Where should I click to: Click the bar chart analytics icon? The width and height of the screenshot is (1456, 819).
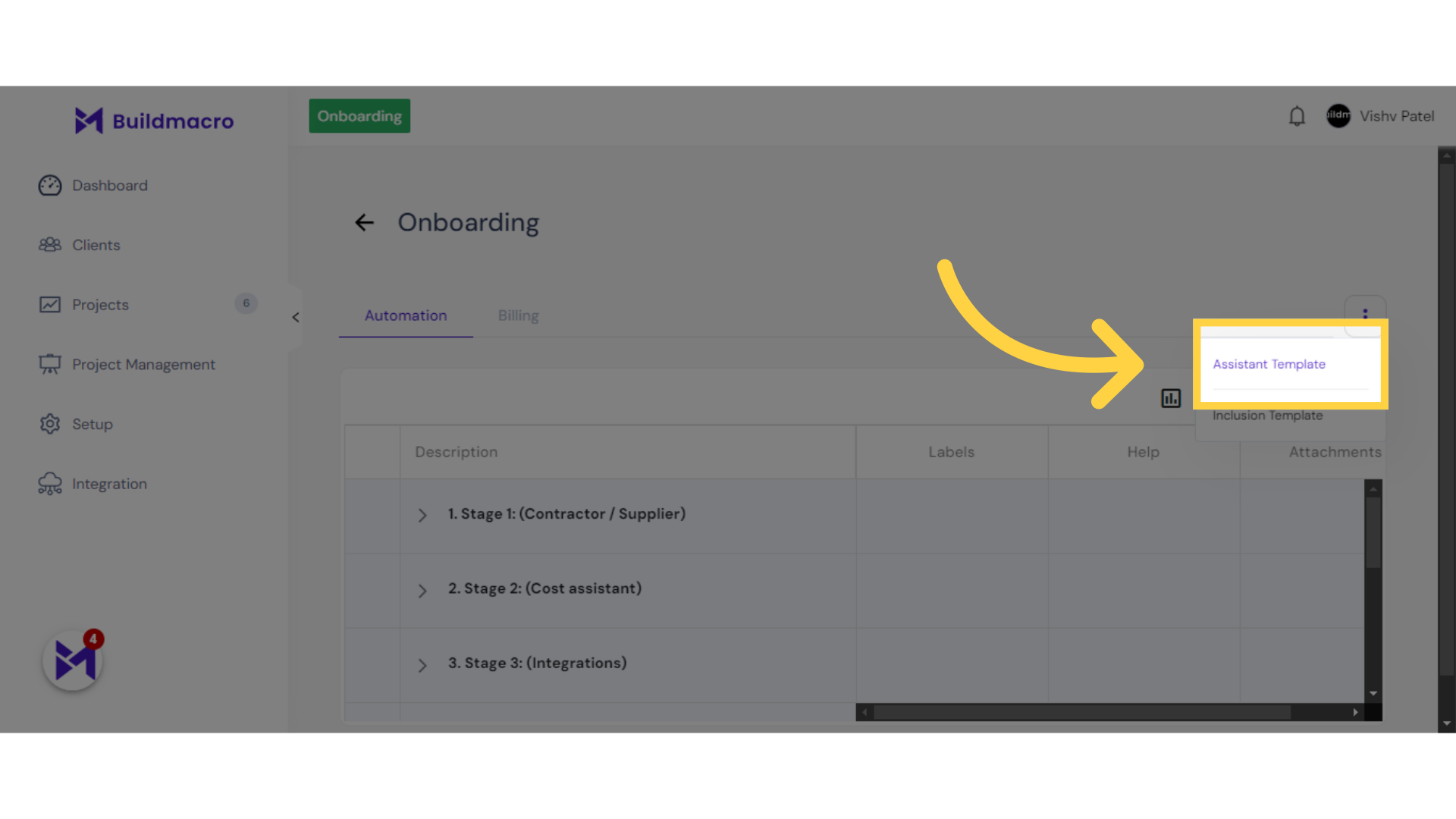point(1170,398)
